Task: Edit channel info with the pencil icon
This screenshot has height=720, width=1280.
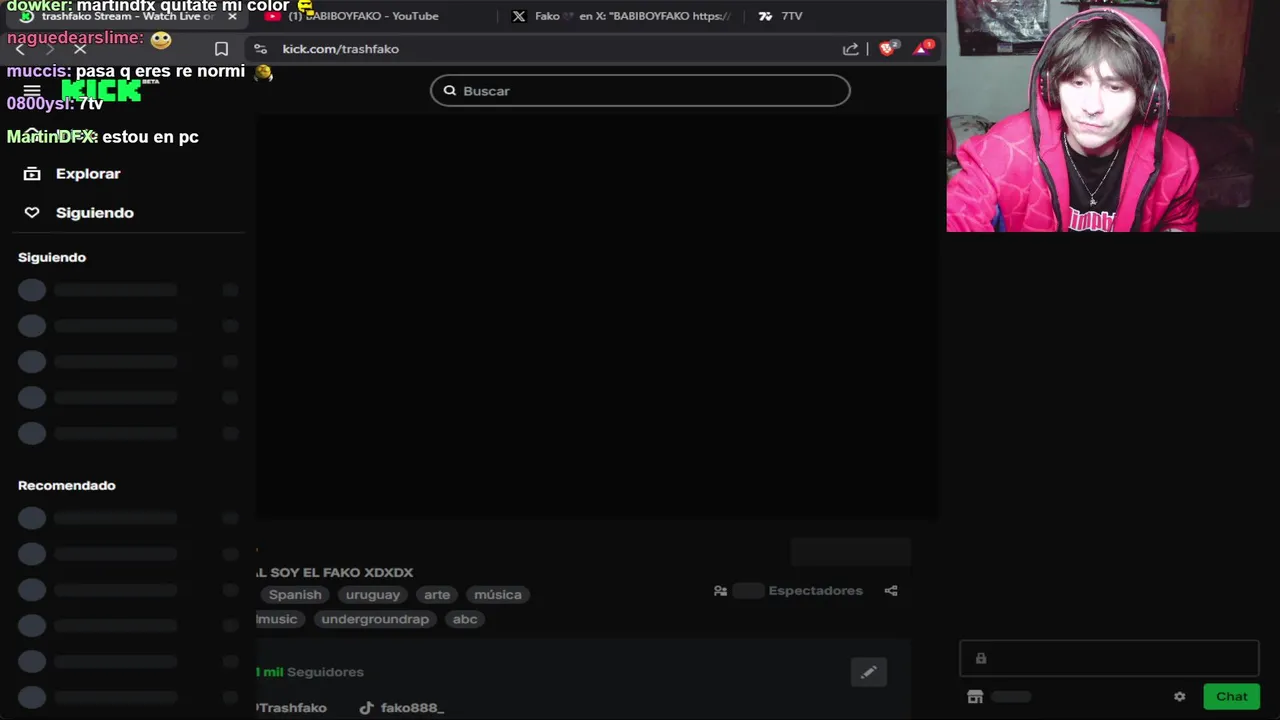Action: (x=868, y=672)
